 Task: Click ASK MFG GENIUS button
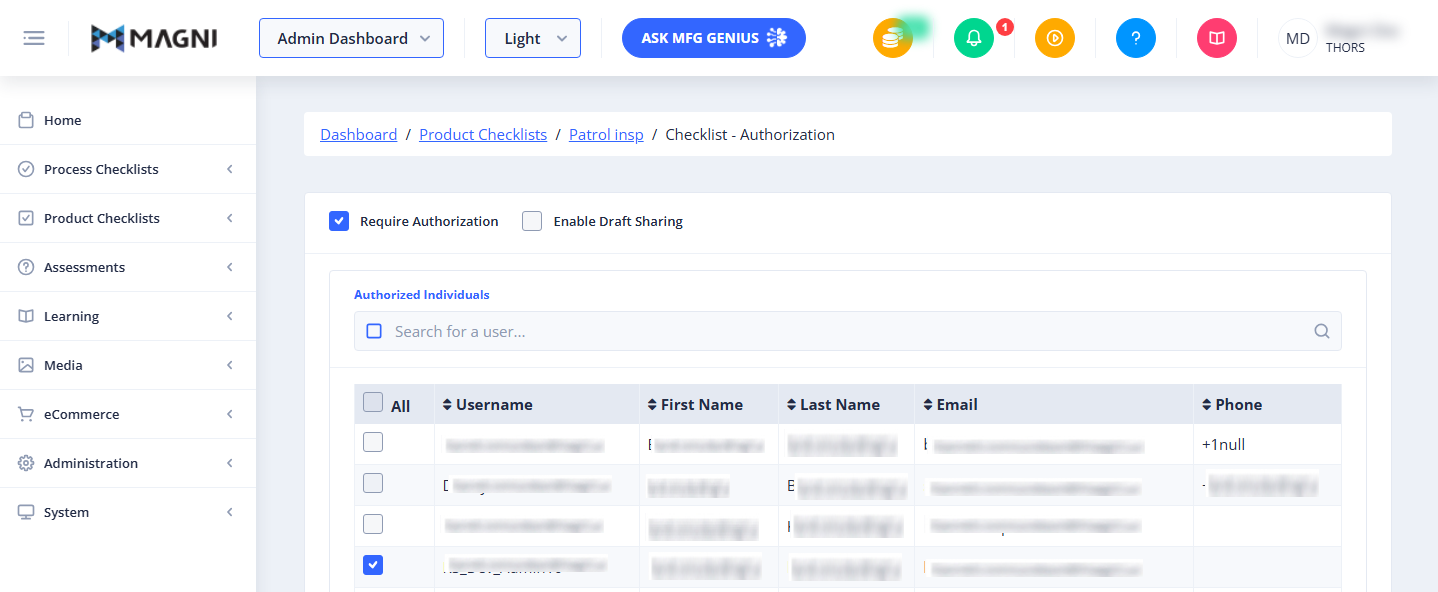point(714,38)
